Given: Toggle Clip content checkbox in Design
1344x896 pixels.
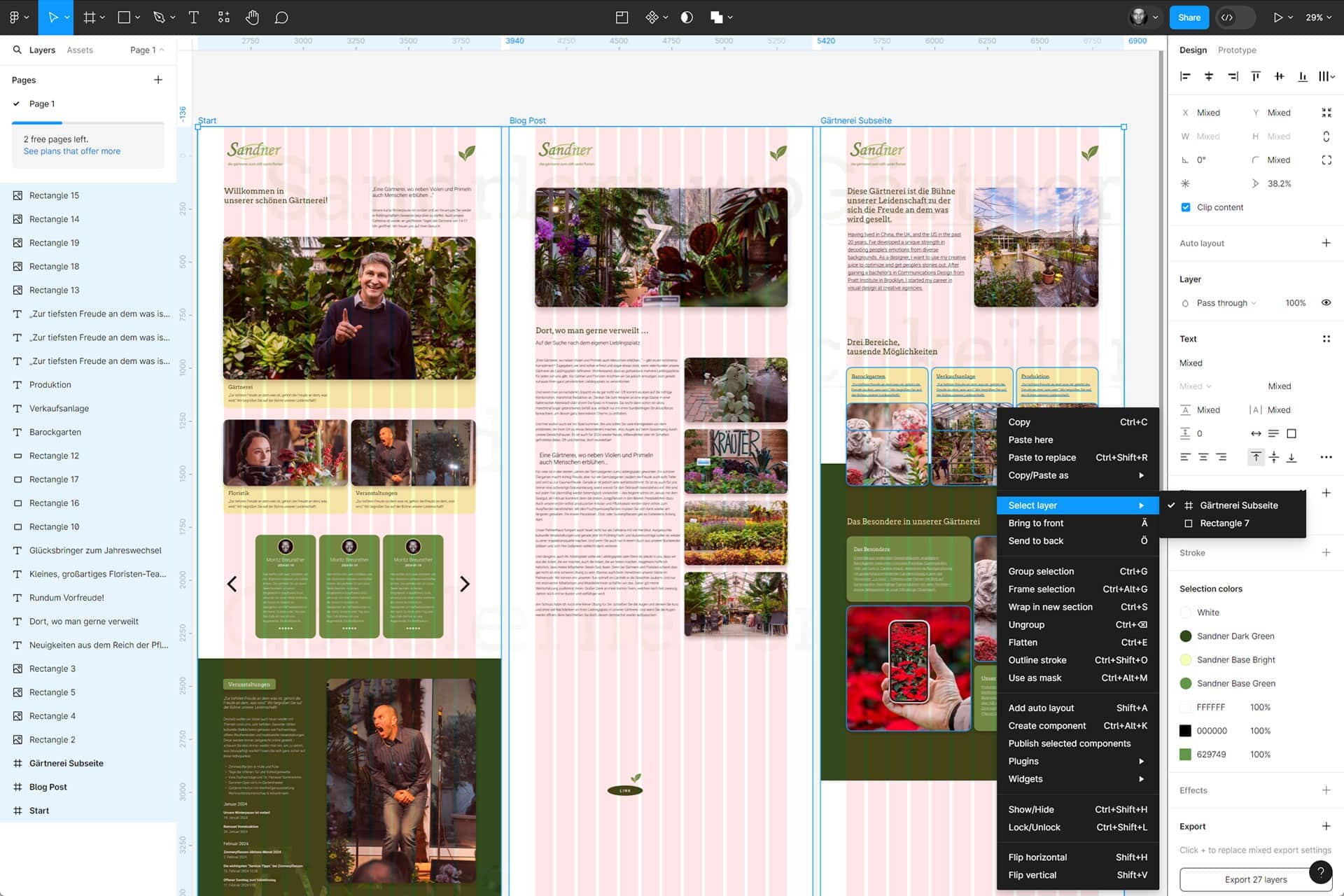Looking at the screenshot, I should click(x=1184, y=207).
